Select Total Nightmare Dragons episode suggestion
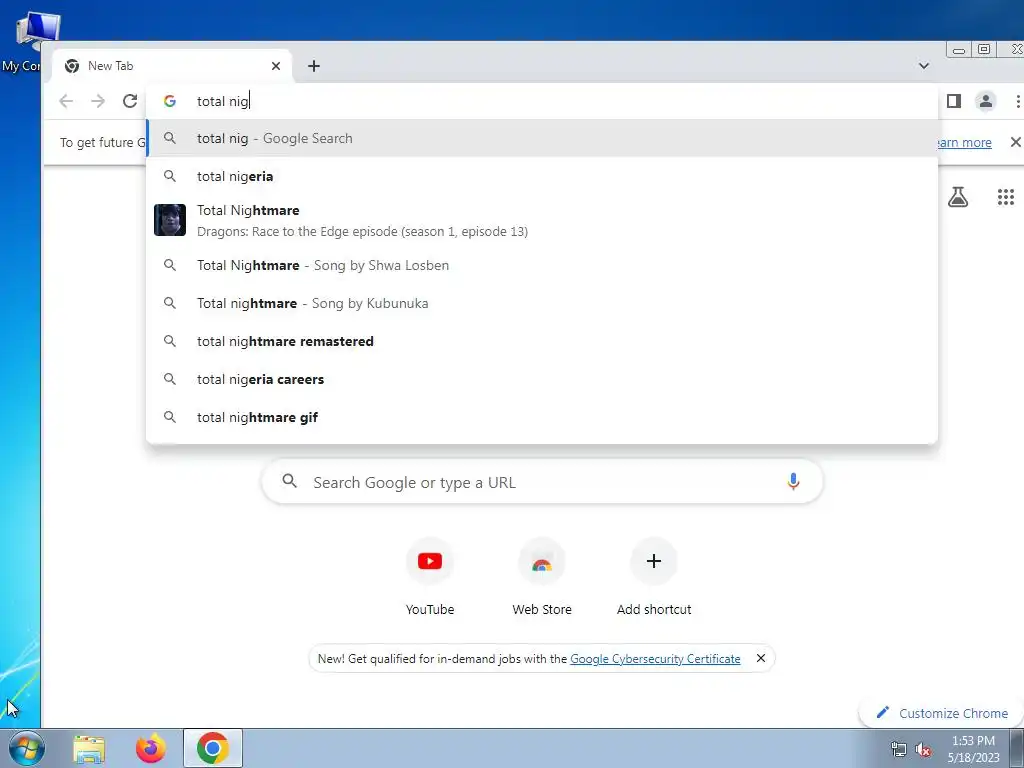 (542, 220)
